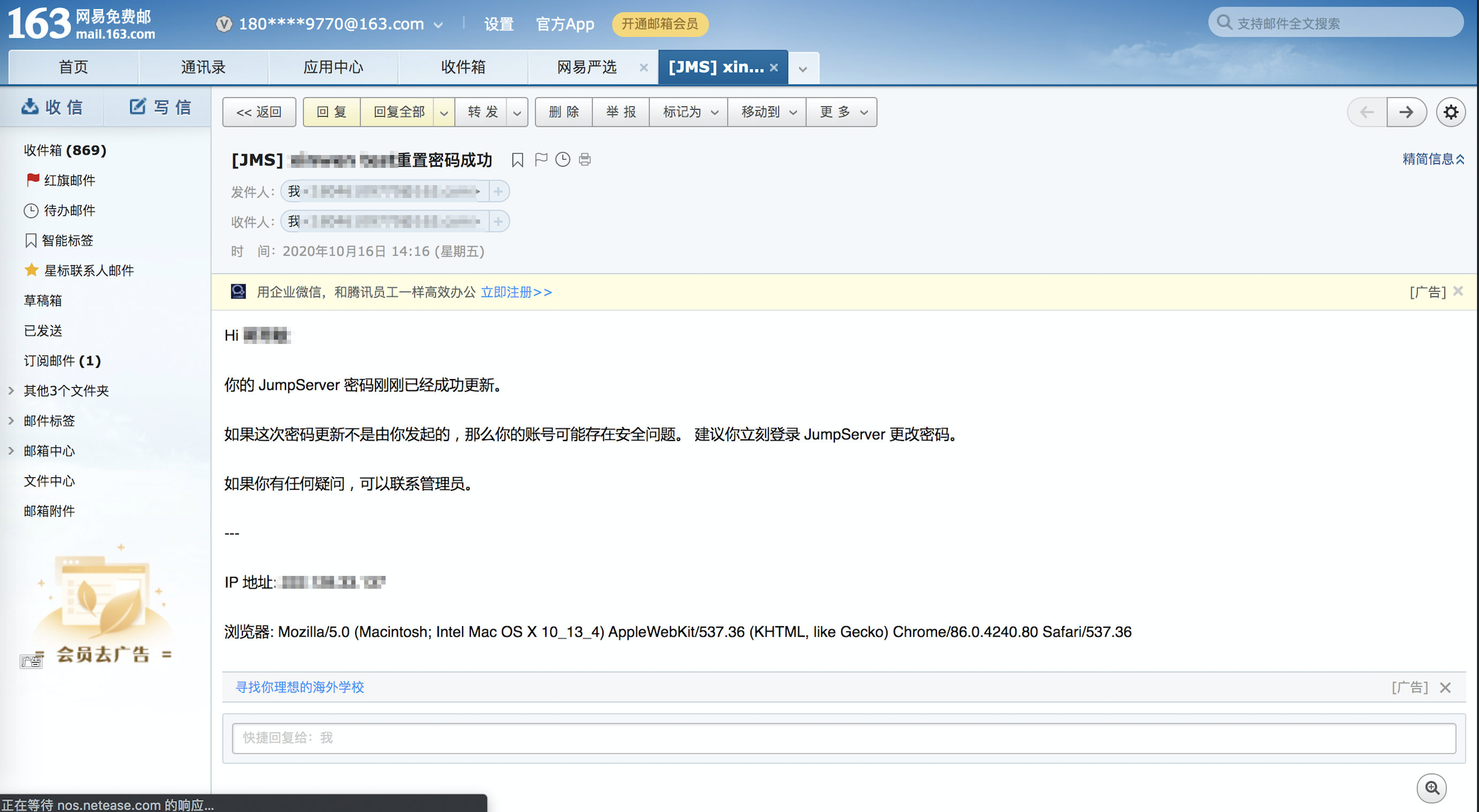Screen dimensions: 1479x812
Task: Select the [JMS] xin... email tab
Action: click(716, 67)
